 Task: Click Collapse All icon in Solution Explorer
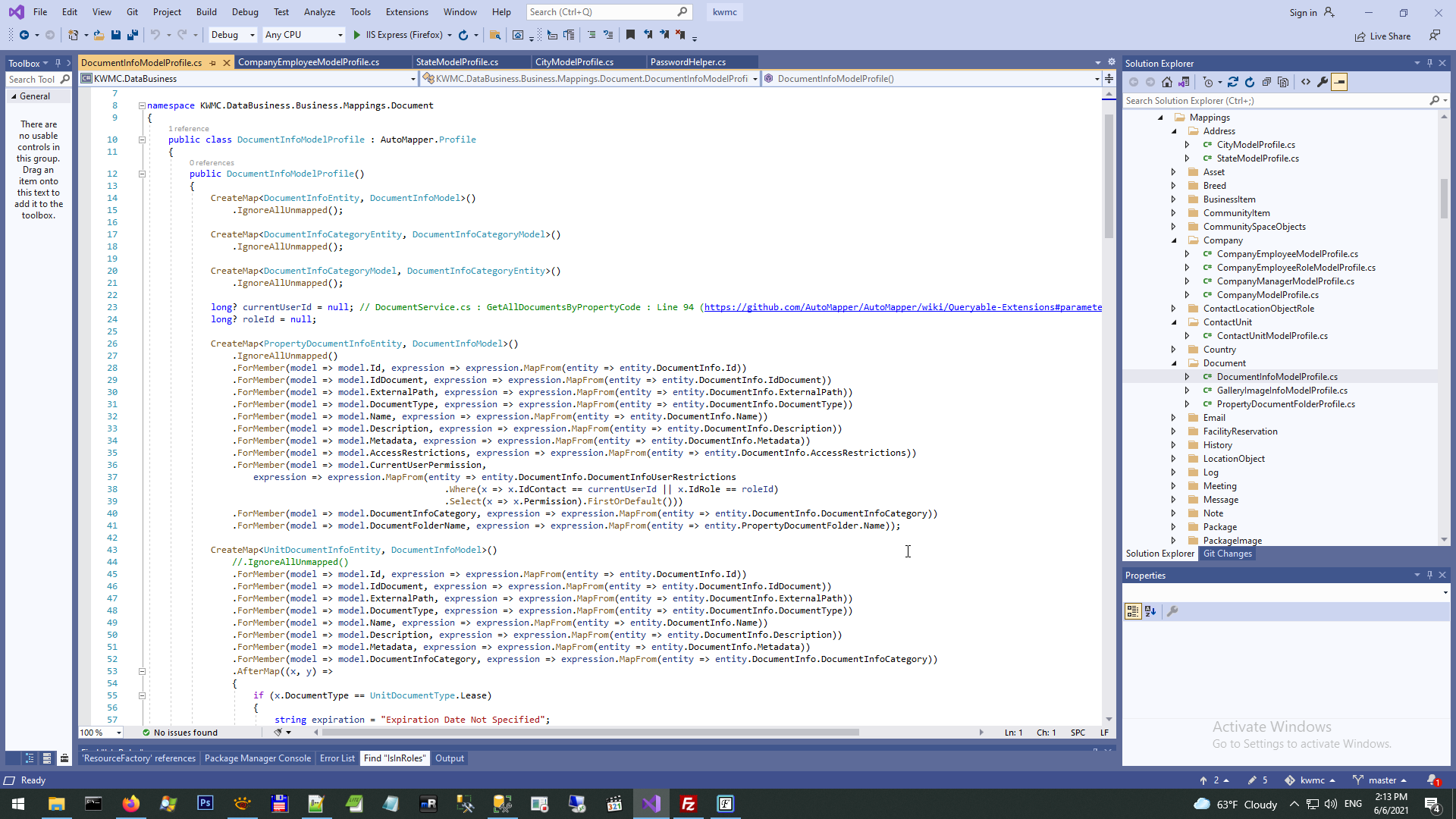(1266, 82)
